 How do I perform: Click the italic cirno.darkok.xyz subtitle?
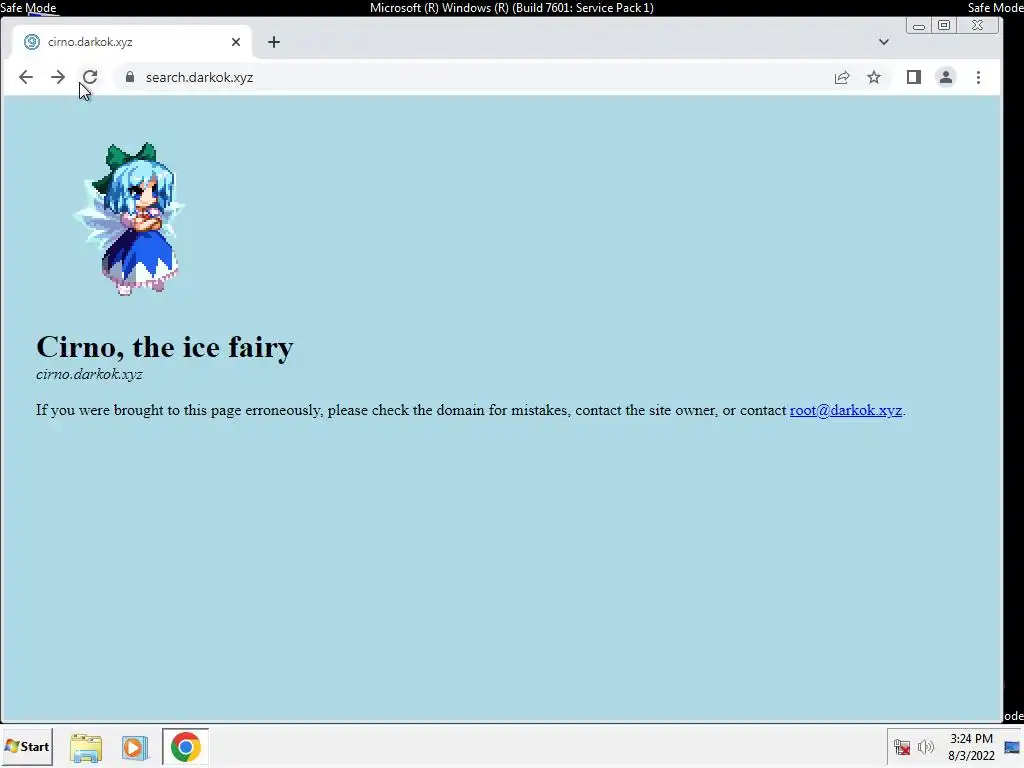[x=89, y=374]
